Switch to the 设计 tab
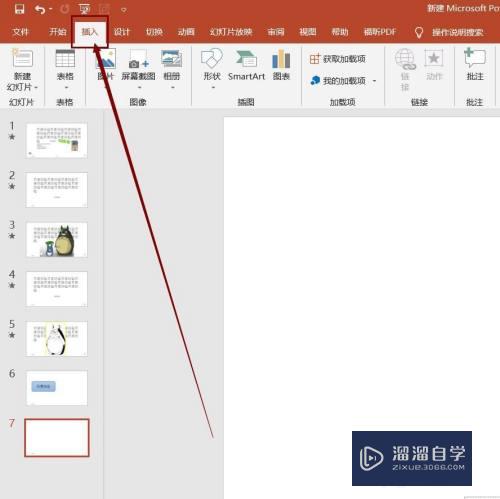Image resolution: width=500 pixels, height=499 pixels. 122,32
